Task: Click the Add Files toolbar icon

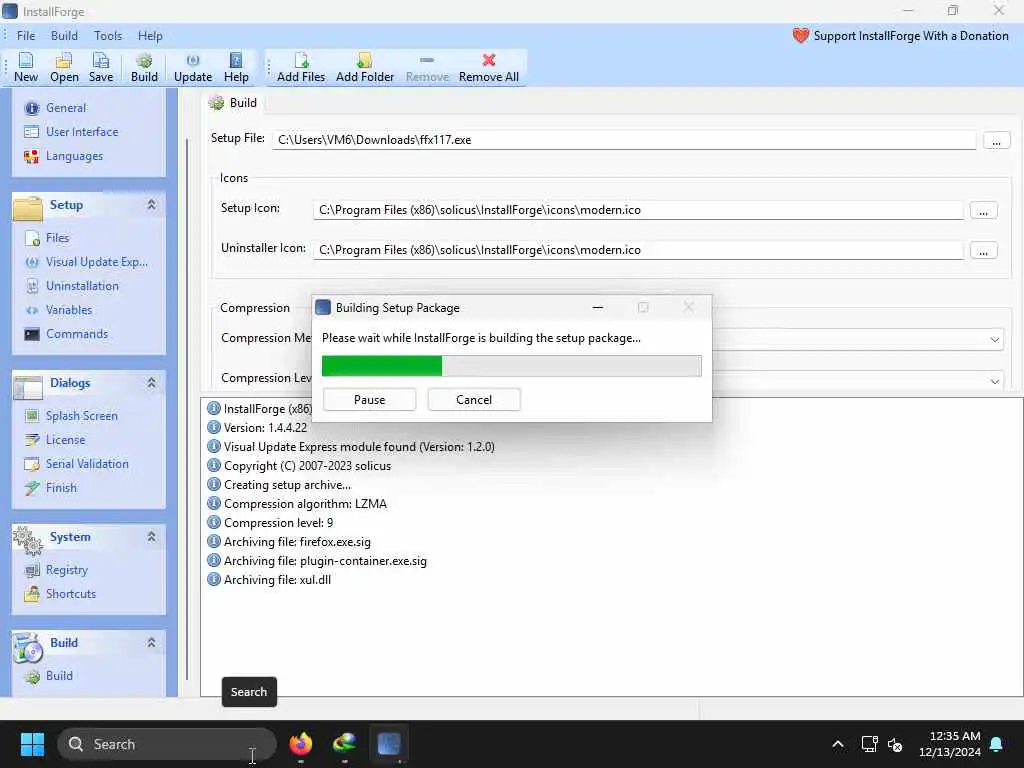Action: coord(300,67)
